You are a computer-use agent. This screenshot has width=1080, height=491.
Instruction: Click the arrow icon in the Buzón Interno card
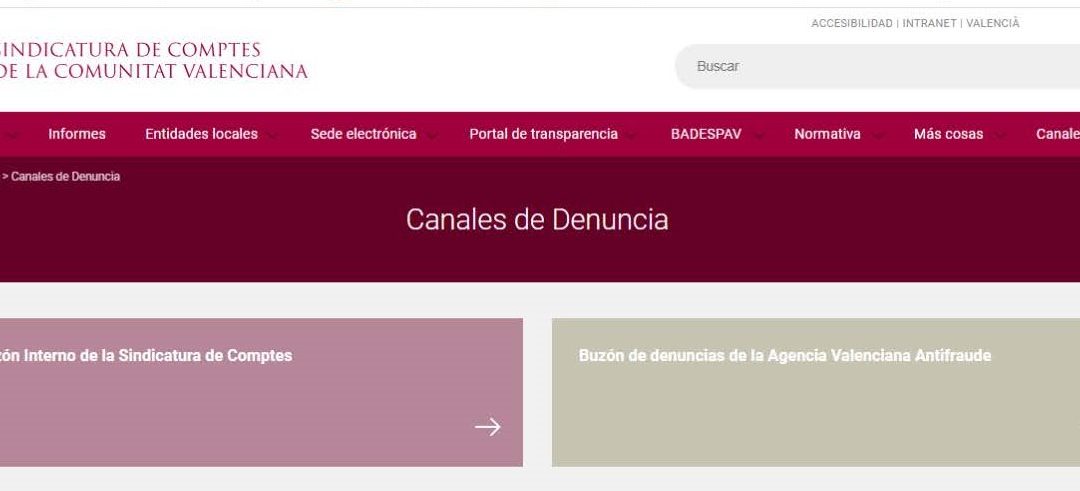tap(488, 427)
